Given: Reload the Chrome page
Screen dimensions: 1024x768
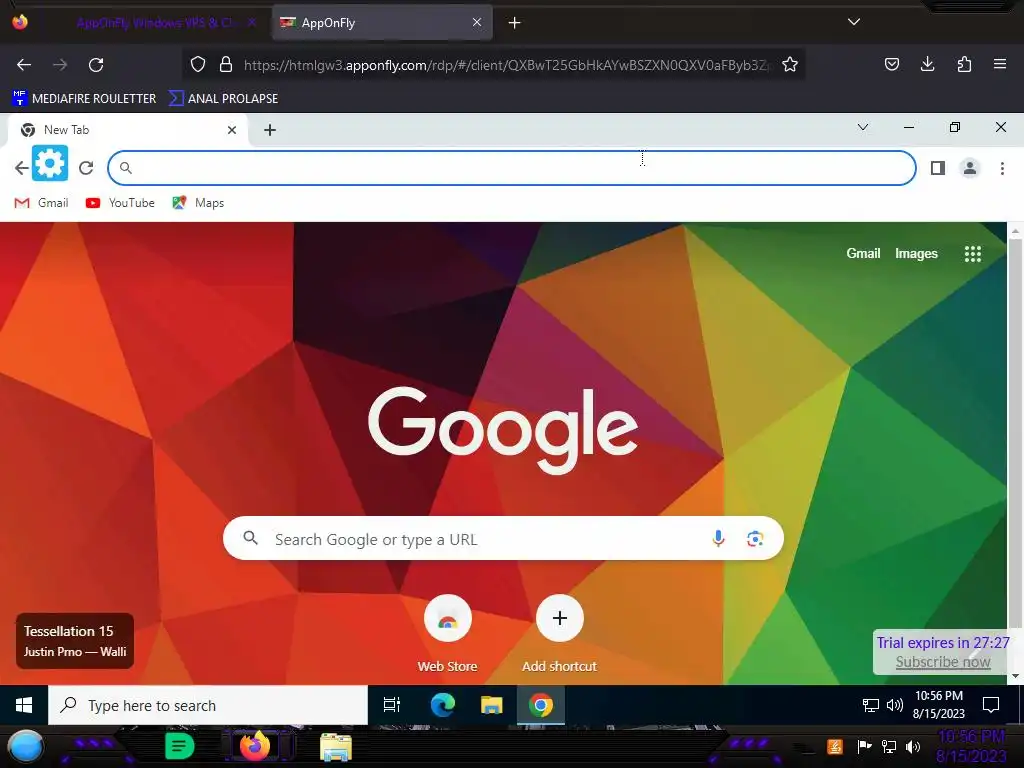Looking at the screenshot, I should [x=86, y=168].
